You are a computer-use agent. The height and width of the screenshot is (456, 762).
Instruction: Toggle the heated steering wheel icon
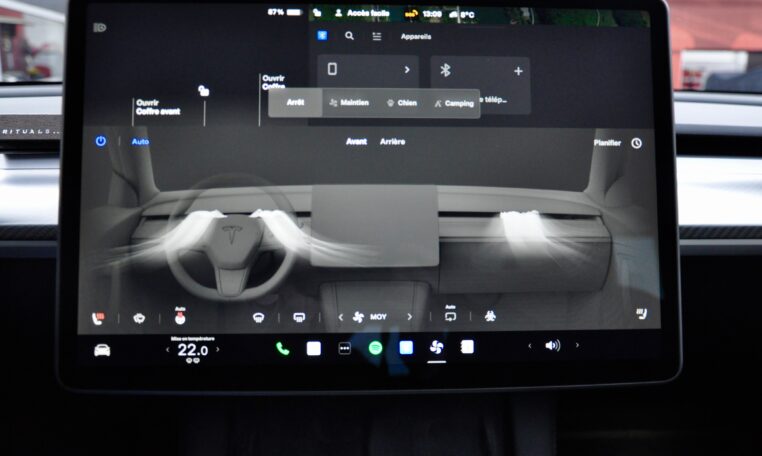(139, 318)
